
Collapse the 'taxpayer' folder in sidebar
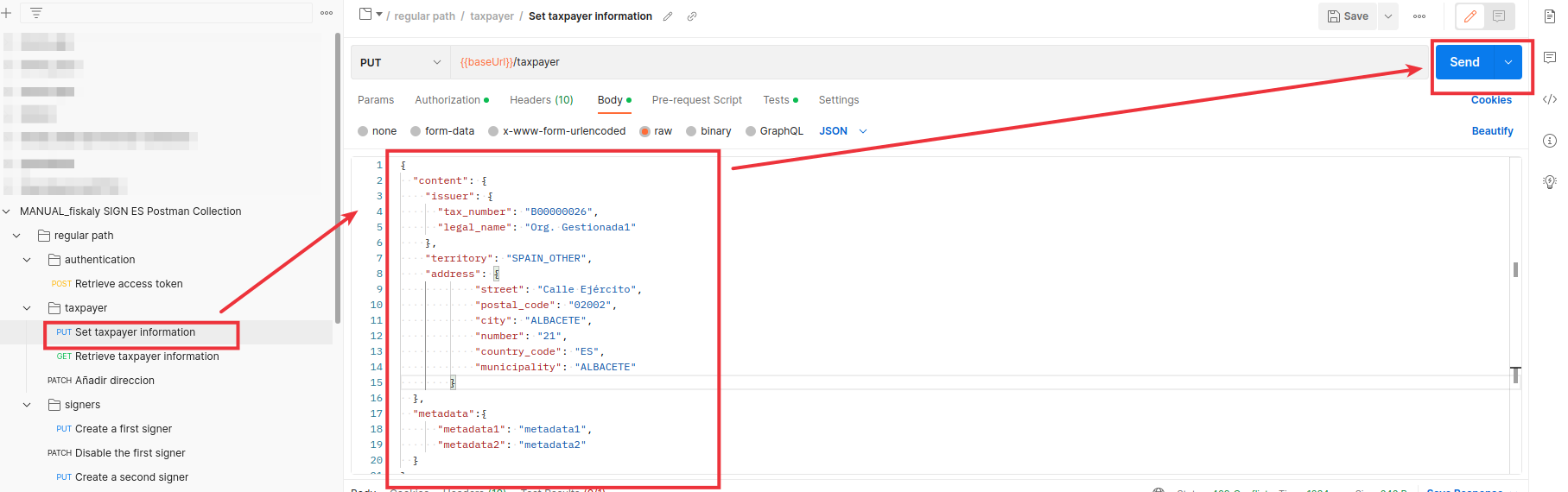(x=27, y=308)
